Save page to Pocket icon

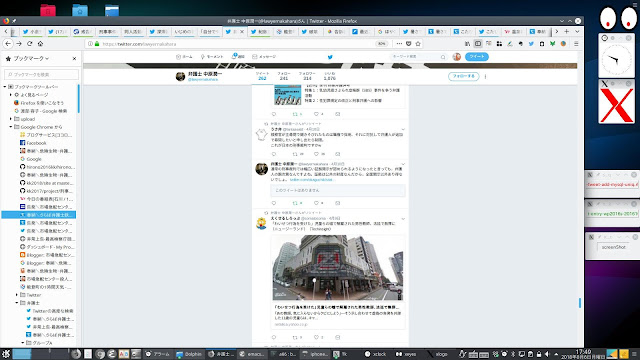coord(409,44)
